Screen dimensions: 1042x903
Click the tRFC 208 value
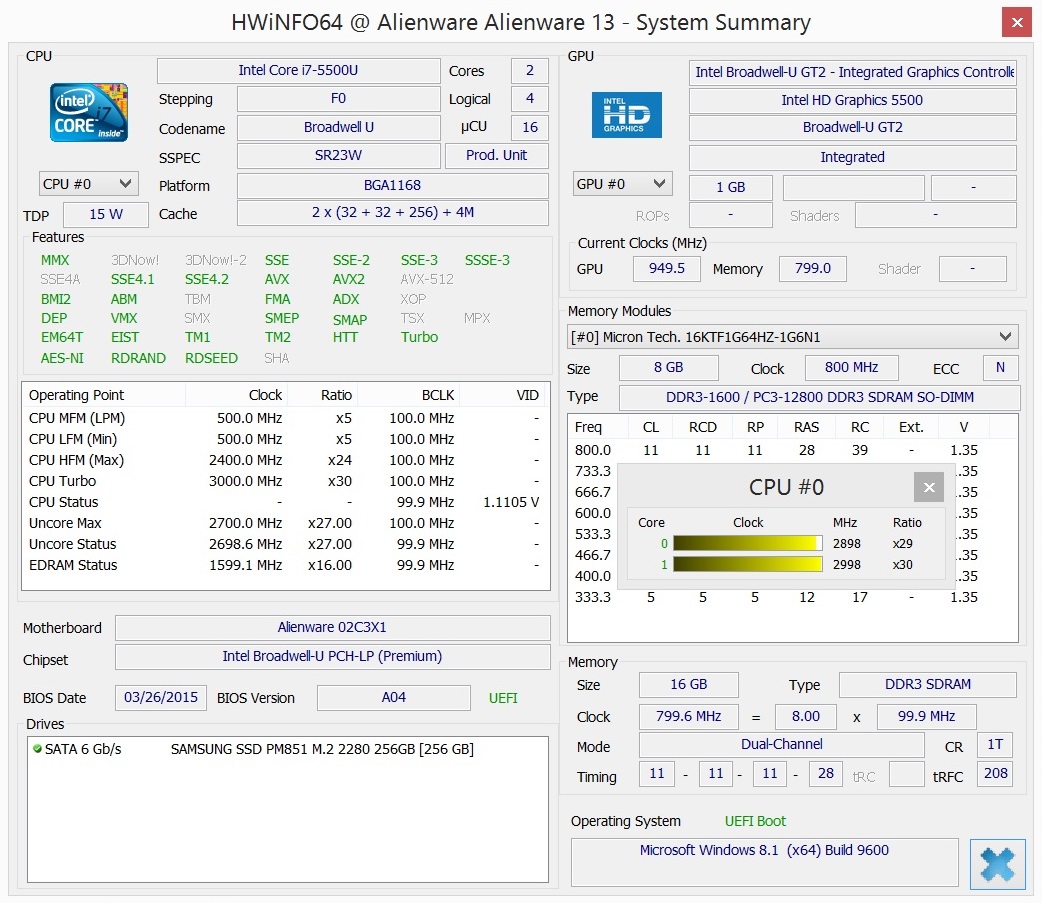995,773
